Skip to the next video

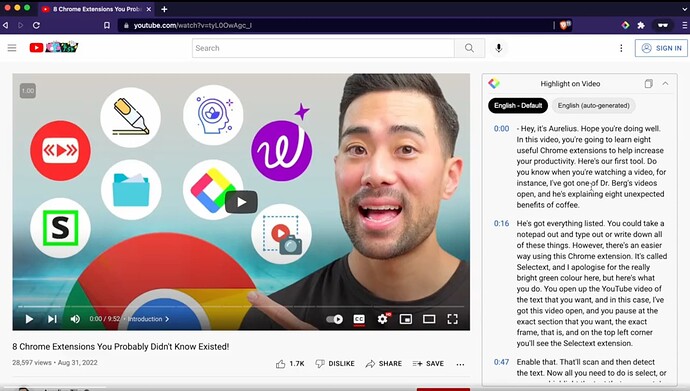pyautogui.click(x=52, y=319)
